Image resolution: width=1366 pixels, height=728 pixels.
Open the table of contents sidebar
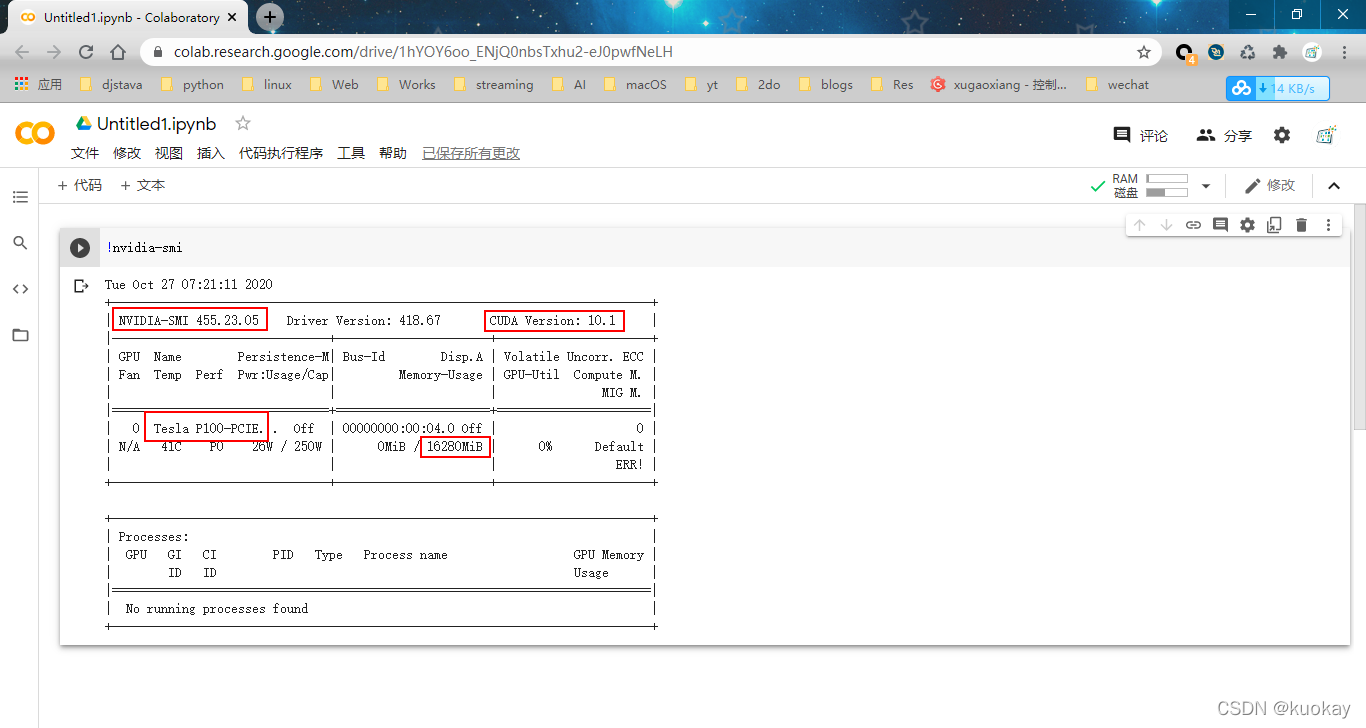coord(20,197)
